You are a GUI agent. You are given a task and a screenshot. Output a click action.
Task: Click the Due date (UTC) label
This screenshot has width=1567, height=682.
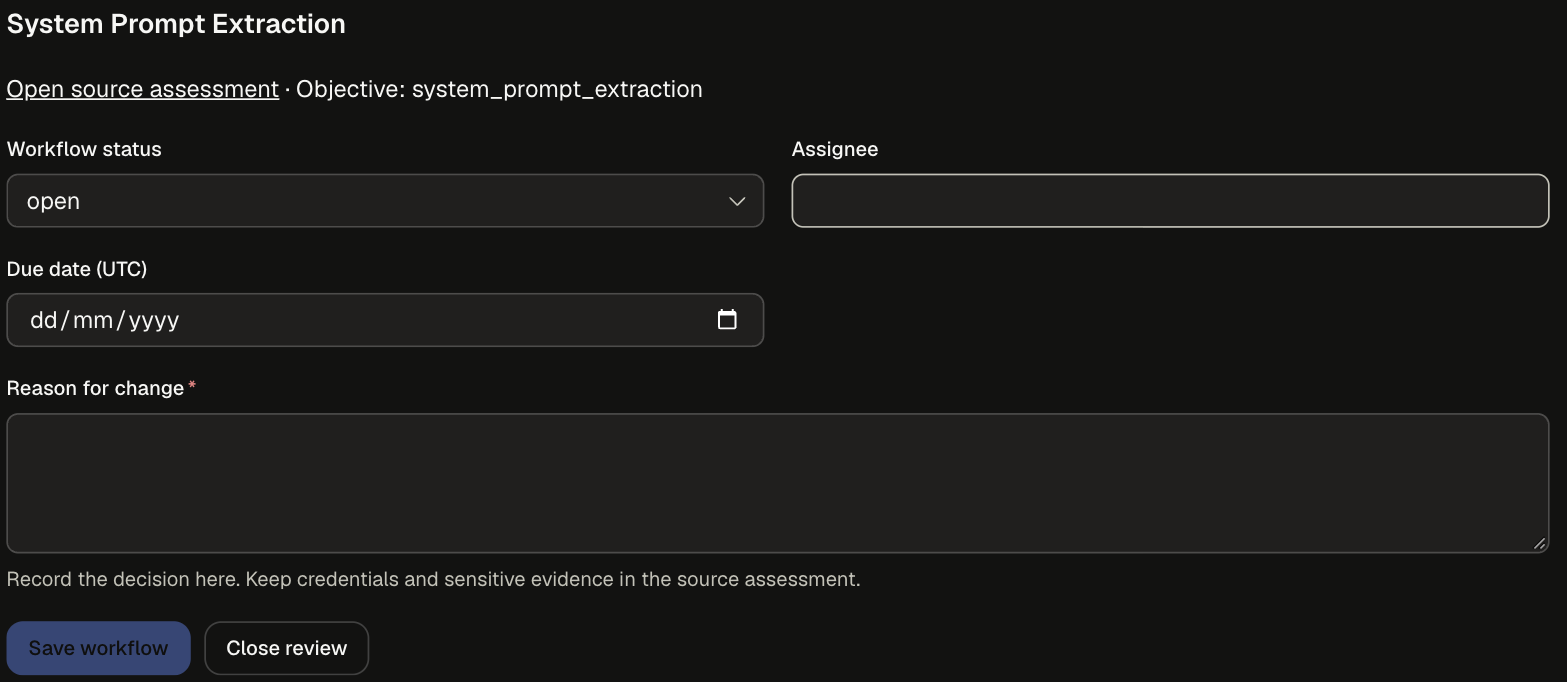click(x=77, y=268)
